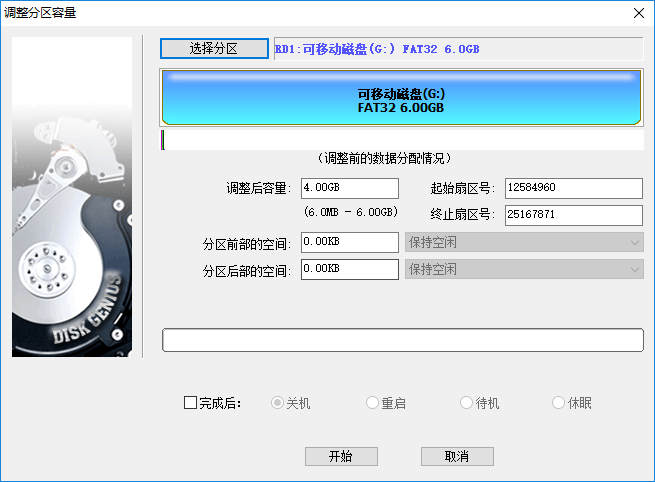
Task: Select the 休眠 radio option
Action: (x=559, y=403)
